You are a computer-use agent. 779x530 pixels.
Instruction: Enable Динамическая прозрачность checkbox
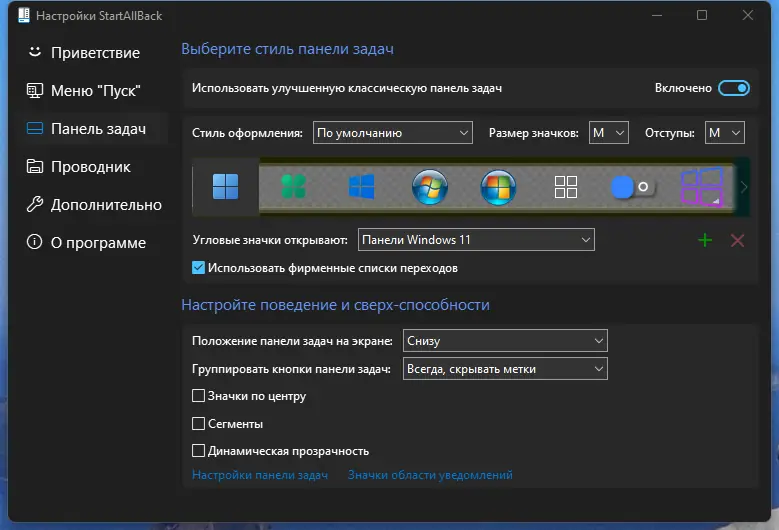click(198, 451)
